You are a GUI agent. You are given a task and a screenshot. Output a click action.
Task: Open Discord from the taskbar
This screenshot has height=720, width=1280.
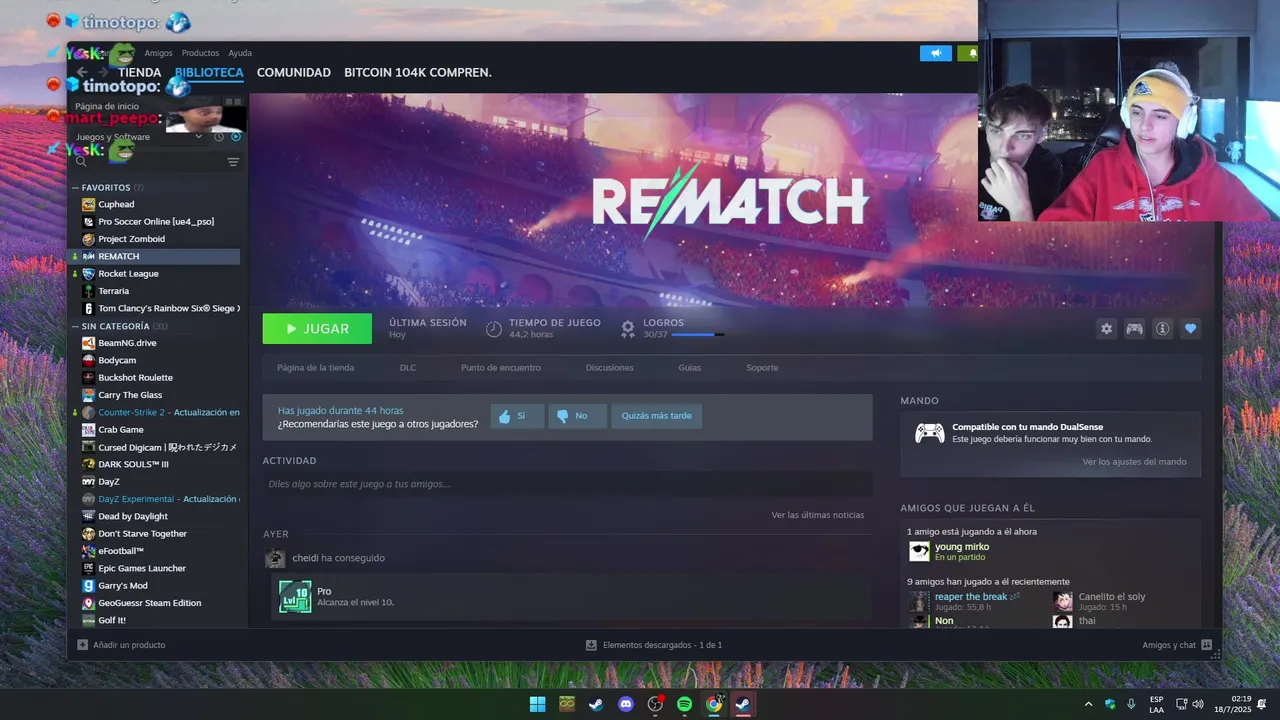[626, 704]
